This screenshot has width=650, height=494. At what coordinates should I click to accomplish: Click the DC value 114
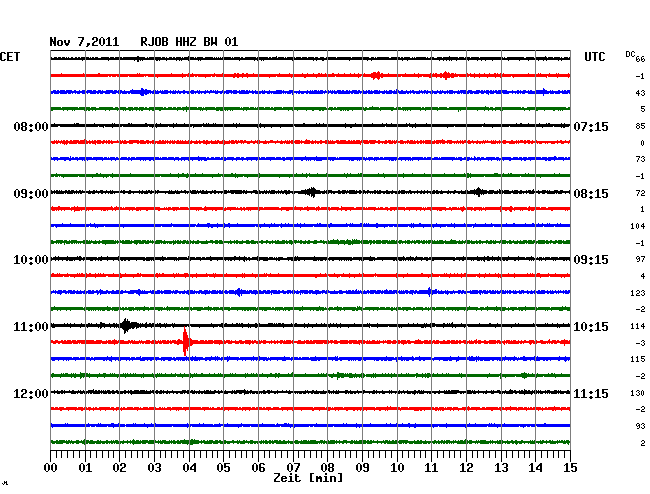pos(638,327)
